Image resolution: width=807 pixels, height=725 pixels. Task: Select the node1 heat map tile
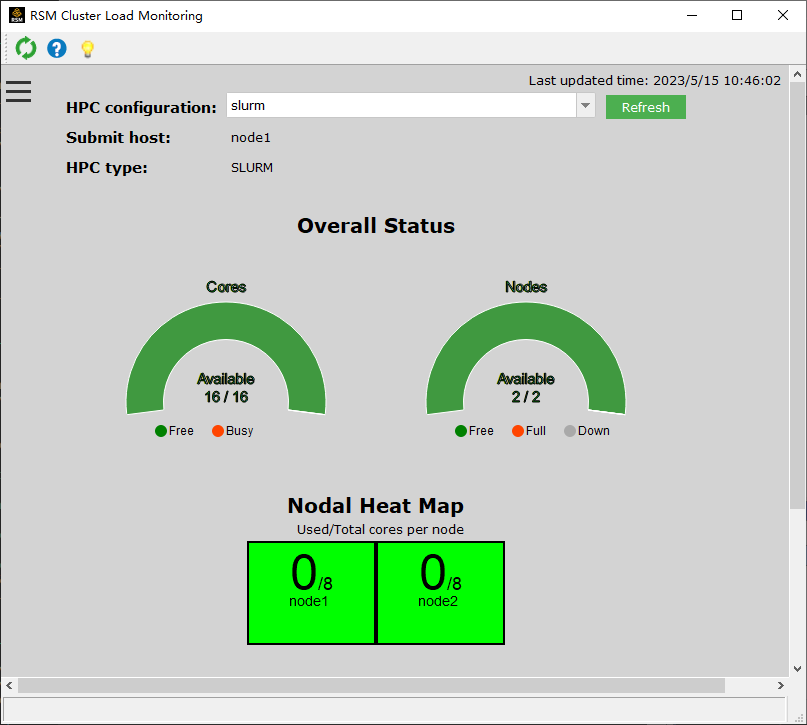311,593
